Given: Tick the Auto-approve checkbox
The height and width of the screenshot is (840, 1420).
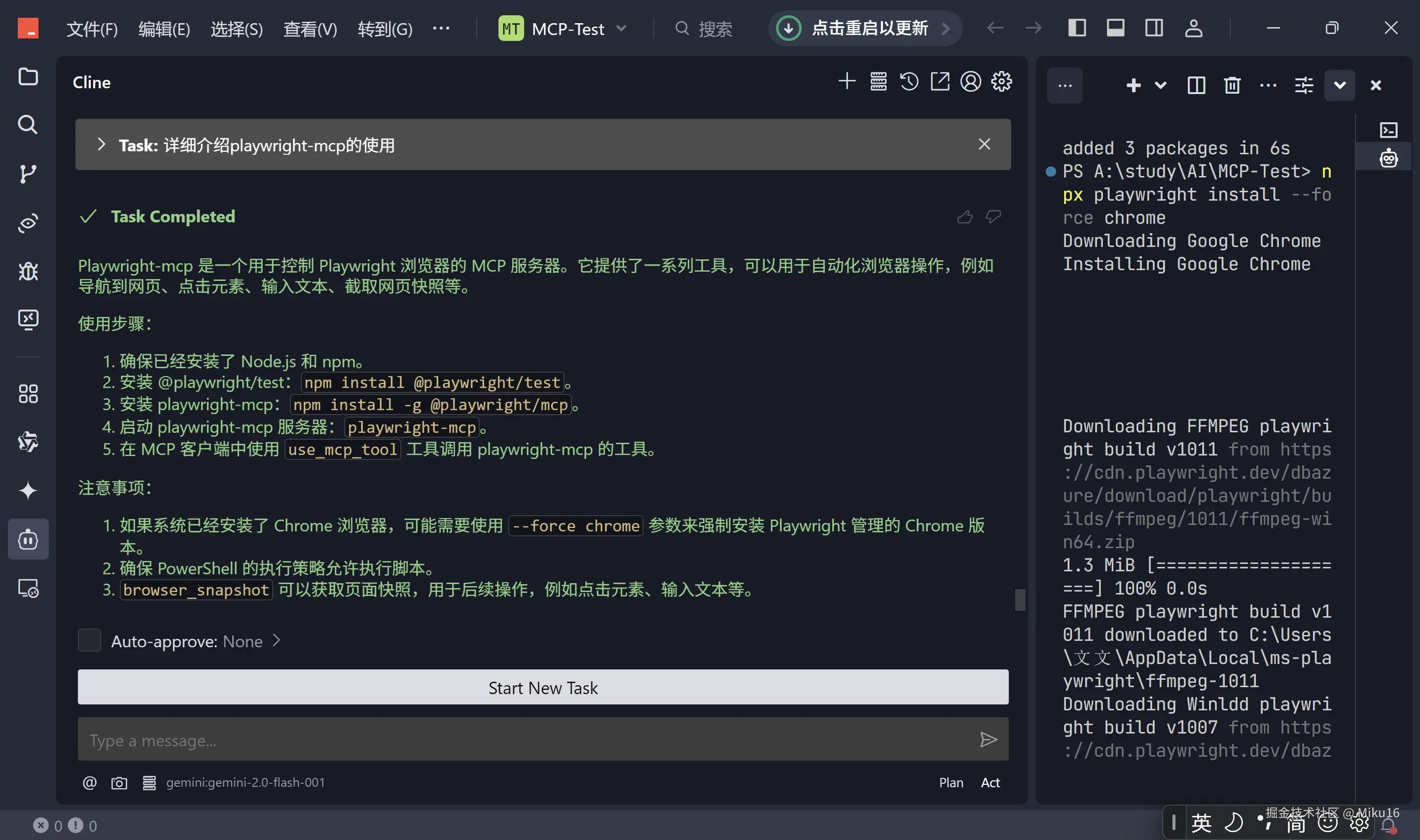Looking at the screenshot, I should [x=89, y=641].
